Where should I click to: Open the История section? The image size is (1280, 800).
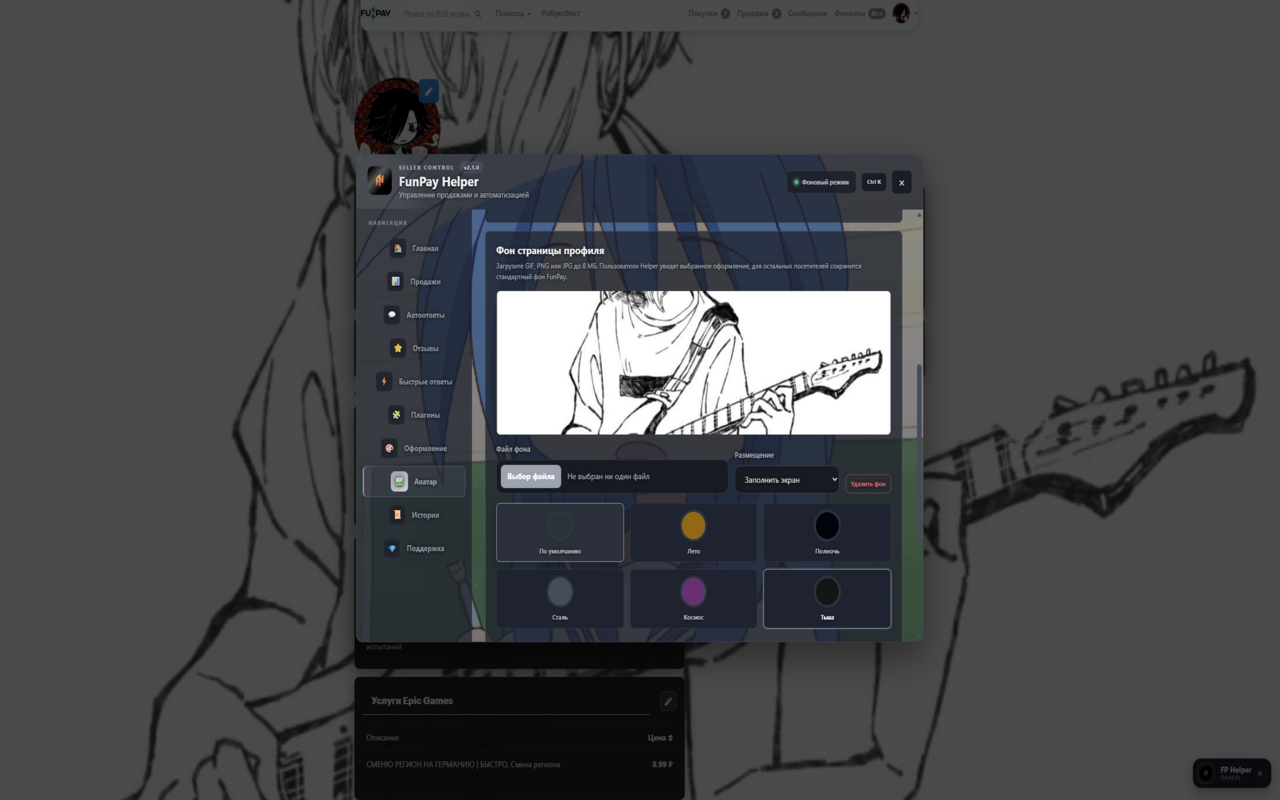[x=414, y=515]
